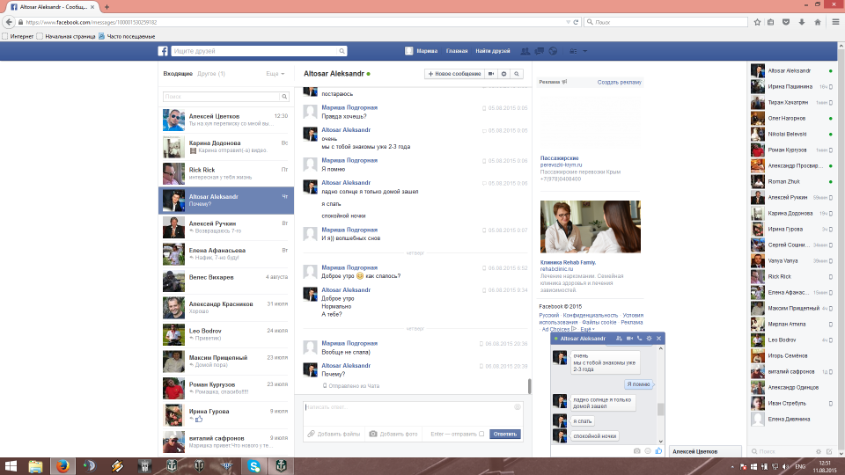Start video call button beside Новое сообщение
Image resolution: width=845 pixels, height=475 pixels.
pyautogui.click(x=491, y=74)
